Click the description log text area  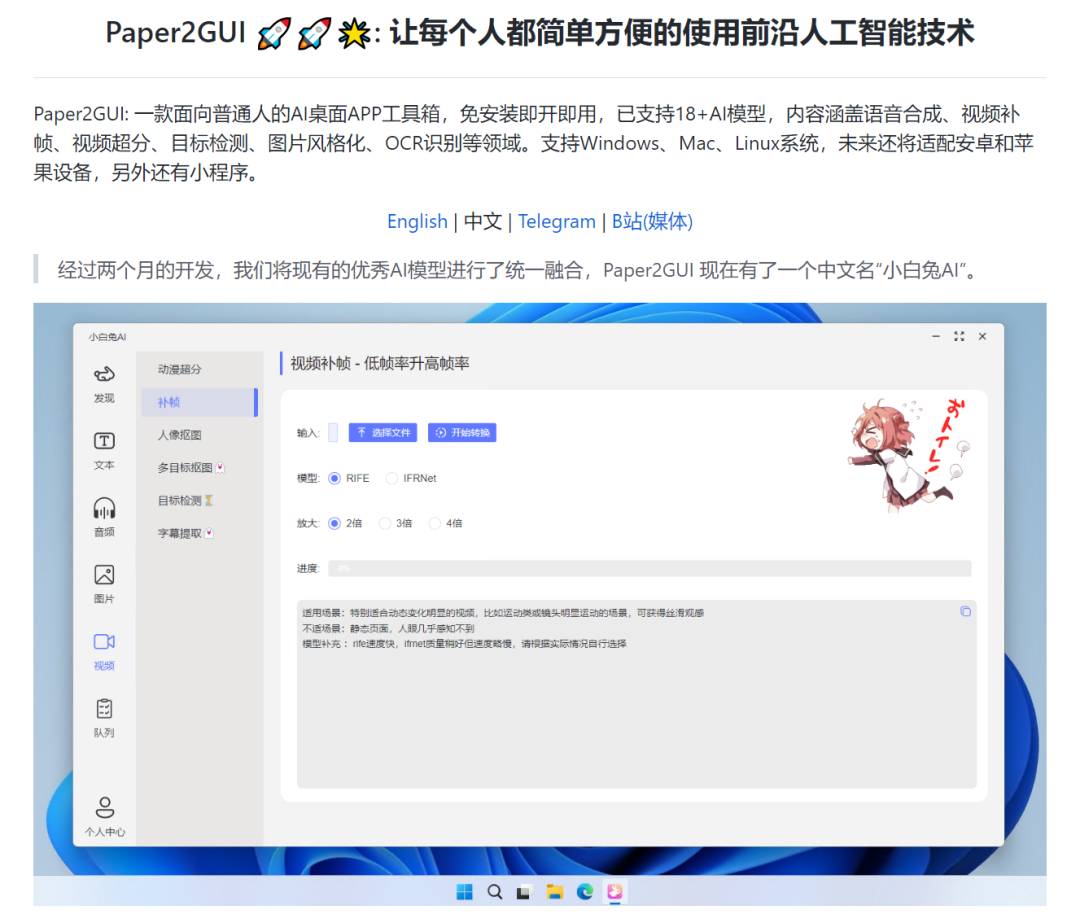(x=636, y=694)
